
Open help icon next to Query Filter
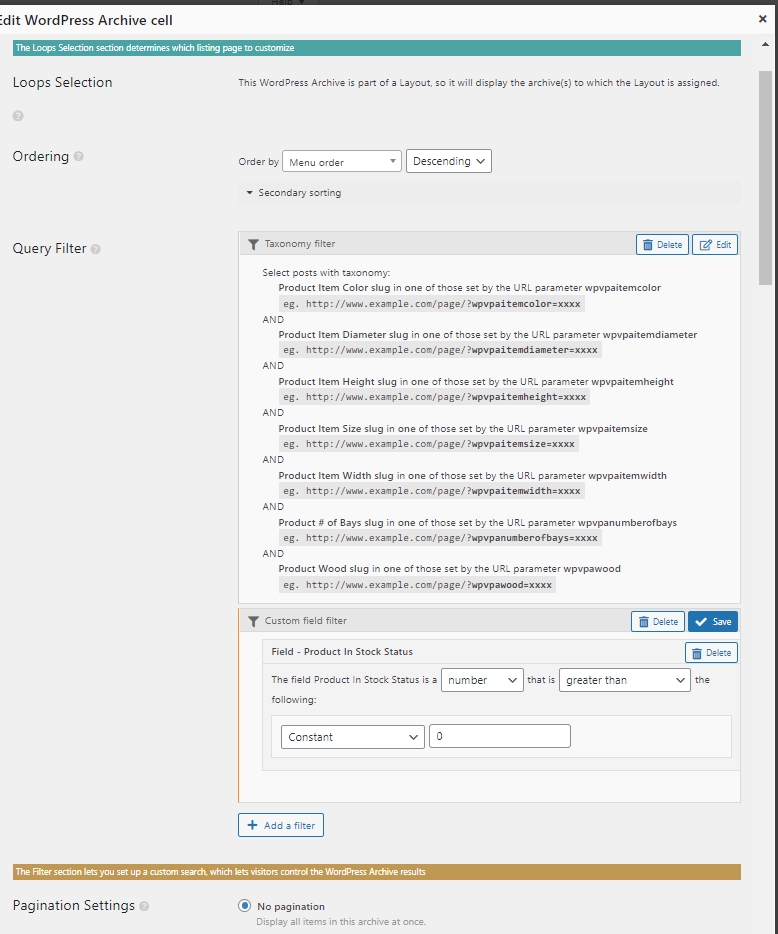[95, 249]
